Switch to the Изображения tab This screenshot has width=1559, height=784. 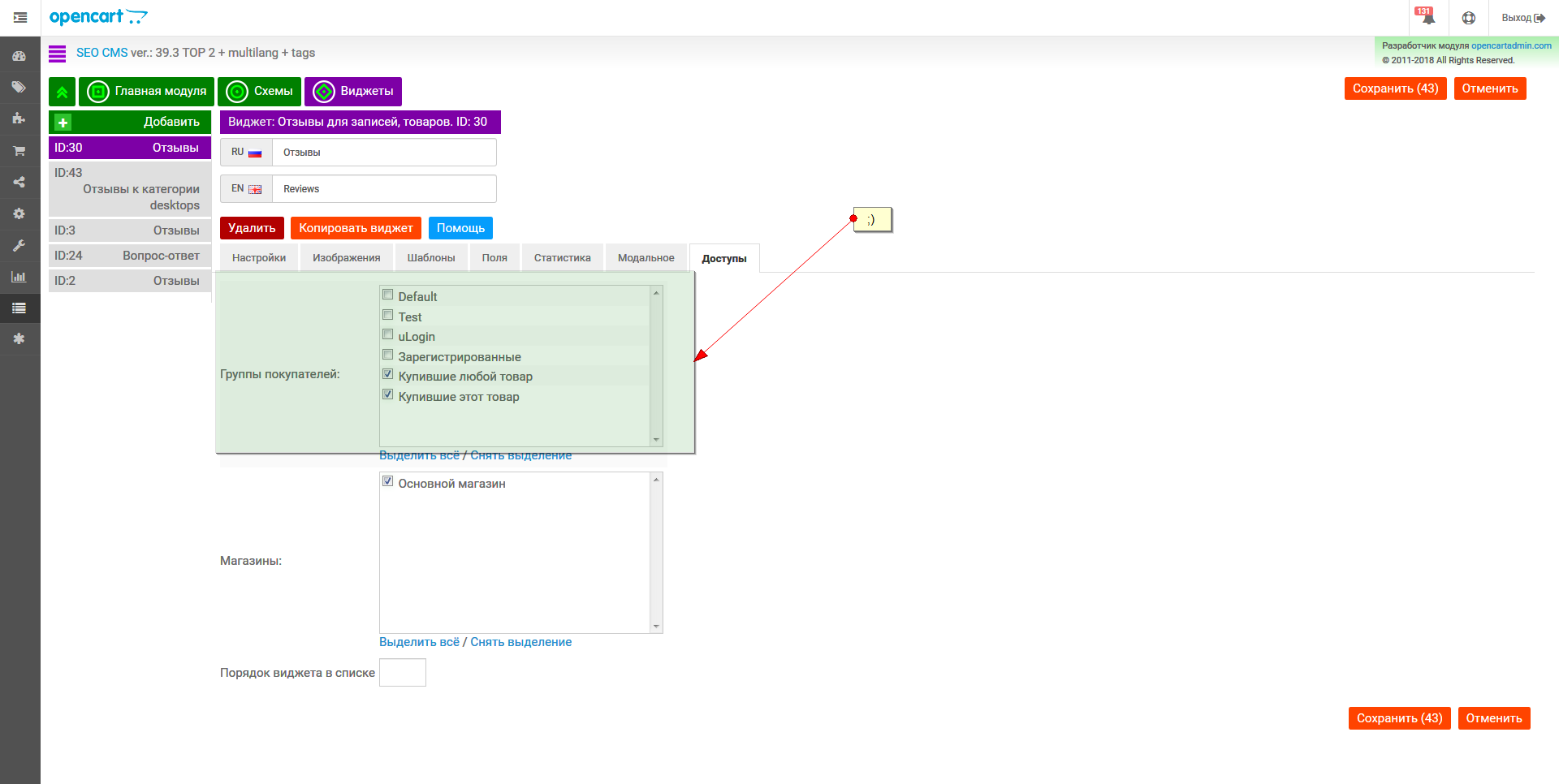click(x=347, y=258)
